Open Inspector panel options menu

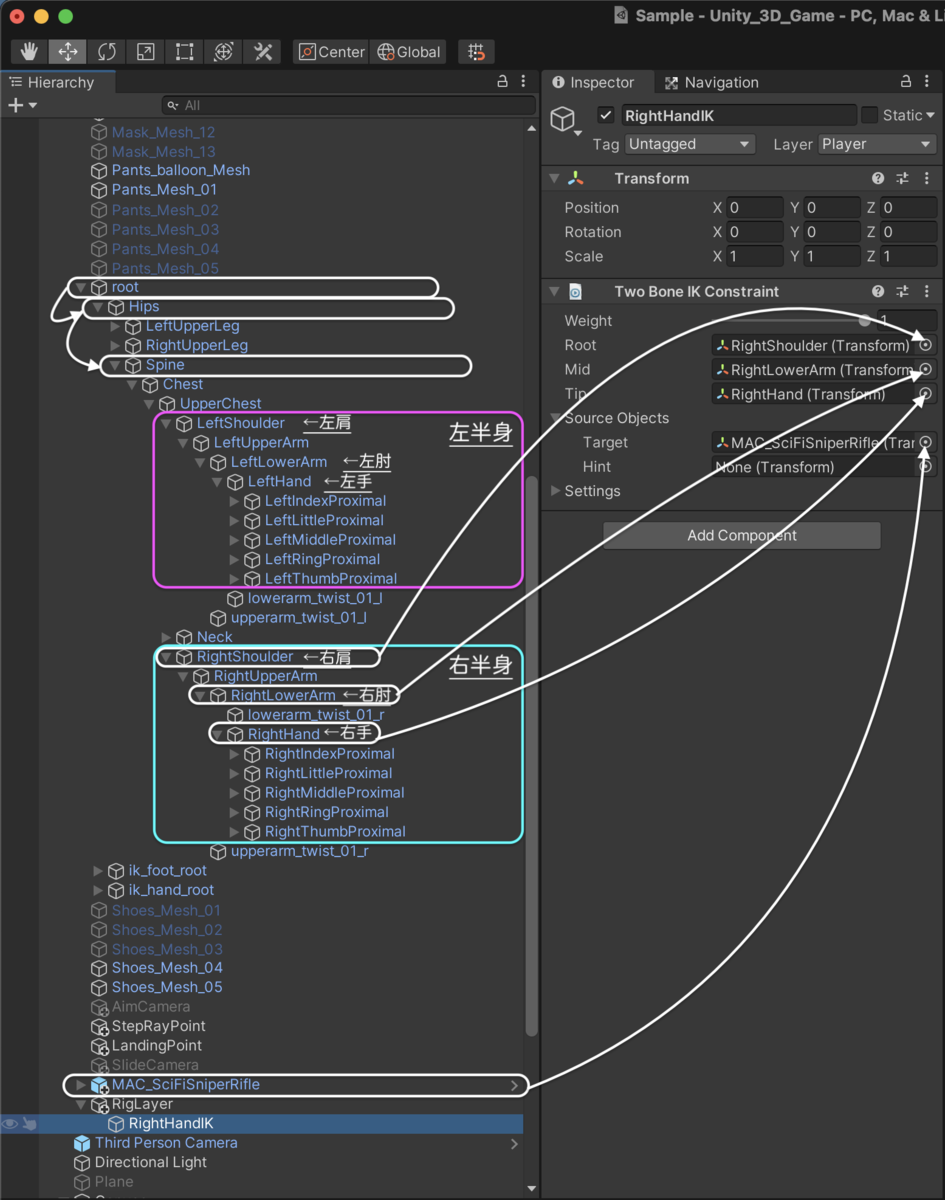pyautogui.click(x=927, y=82)
